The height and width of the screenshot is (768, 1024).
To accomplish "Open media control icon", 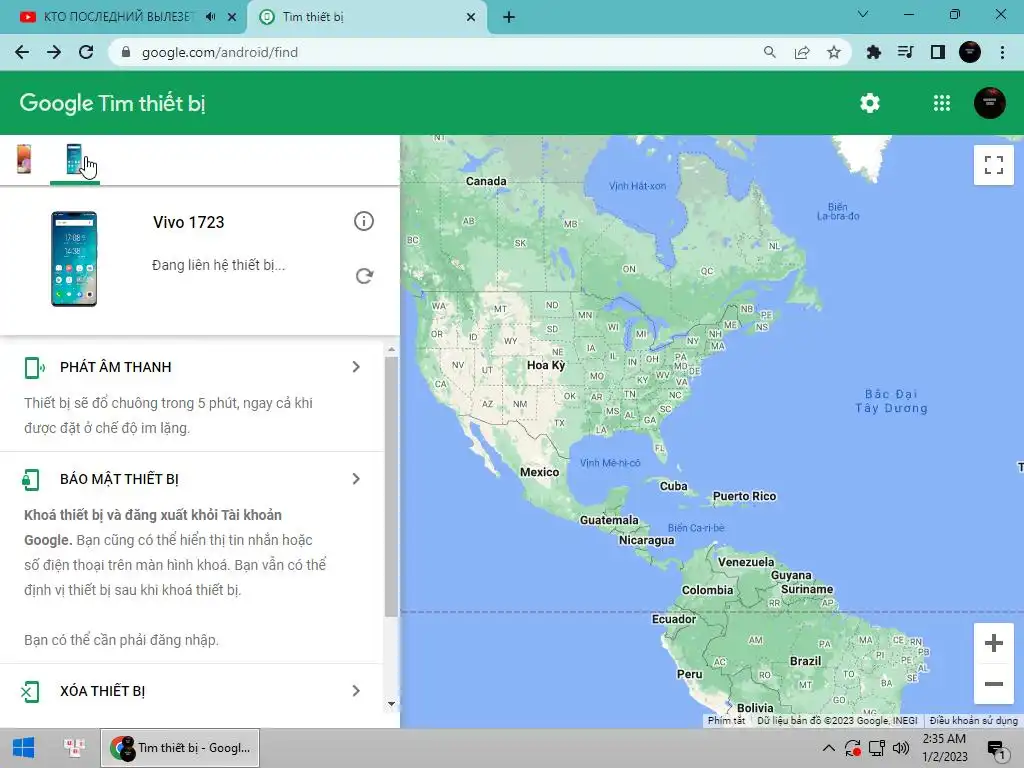I will [905, 52].
